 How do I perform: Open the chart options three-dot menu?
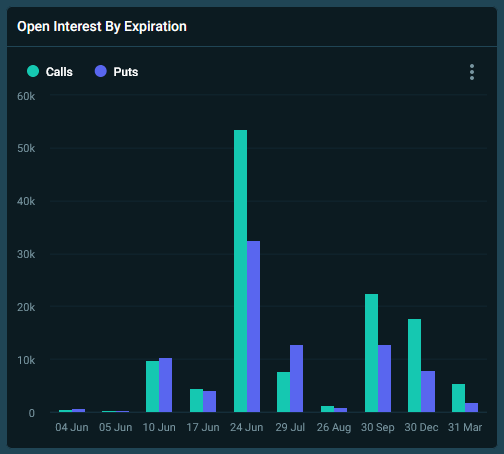tap(472, 72)
